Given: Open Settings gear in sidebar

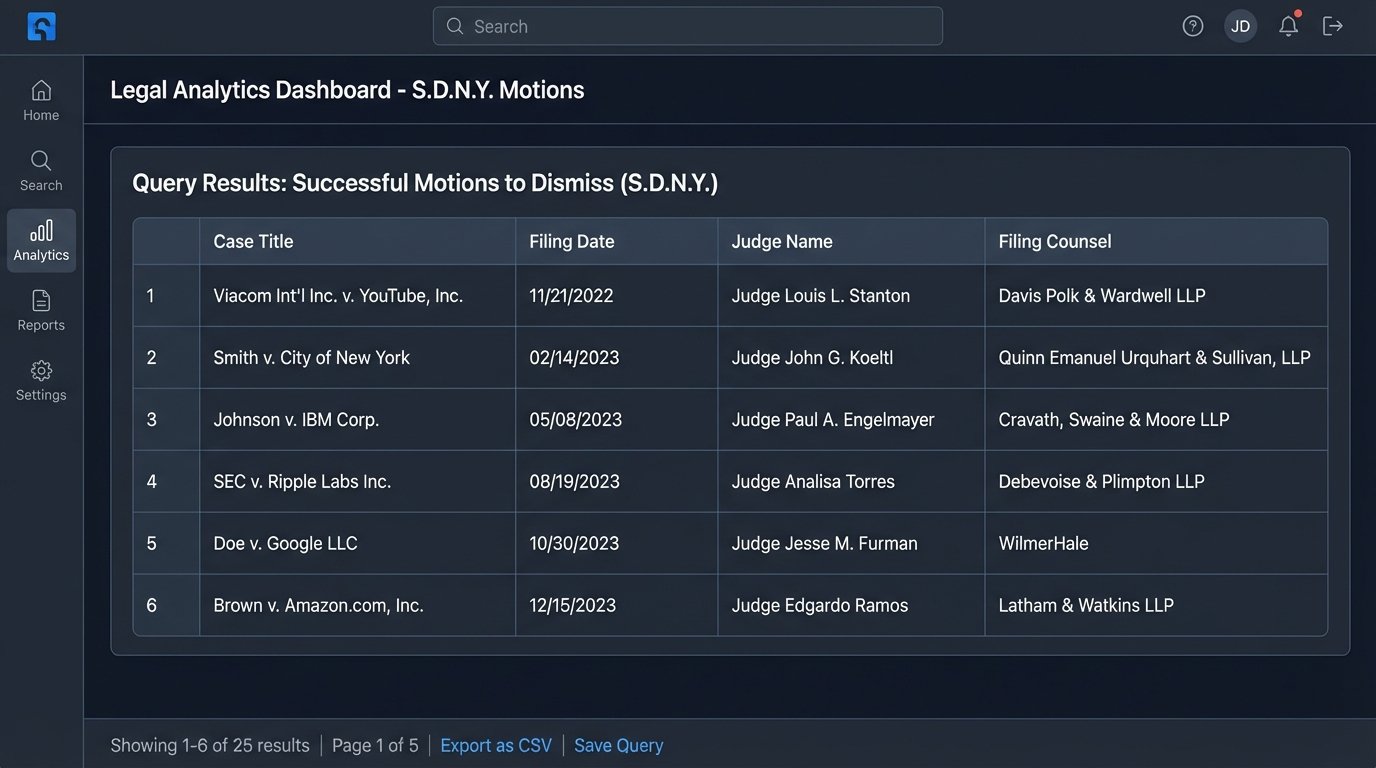Looking at the screenshot, I should [41, 380].
